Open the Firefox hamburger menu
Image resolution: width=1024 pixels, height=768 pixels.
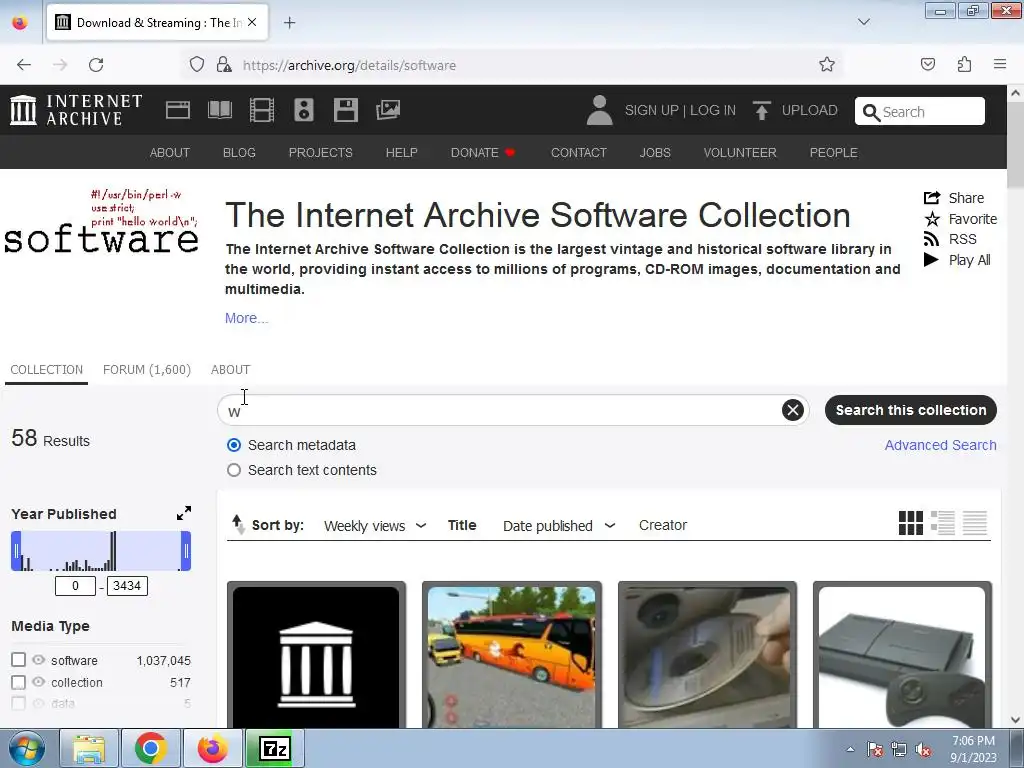pos(1000,64)
